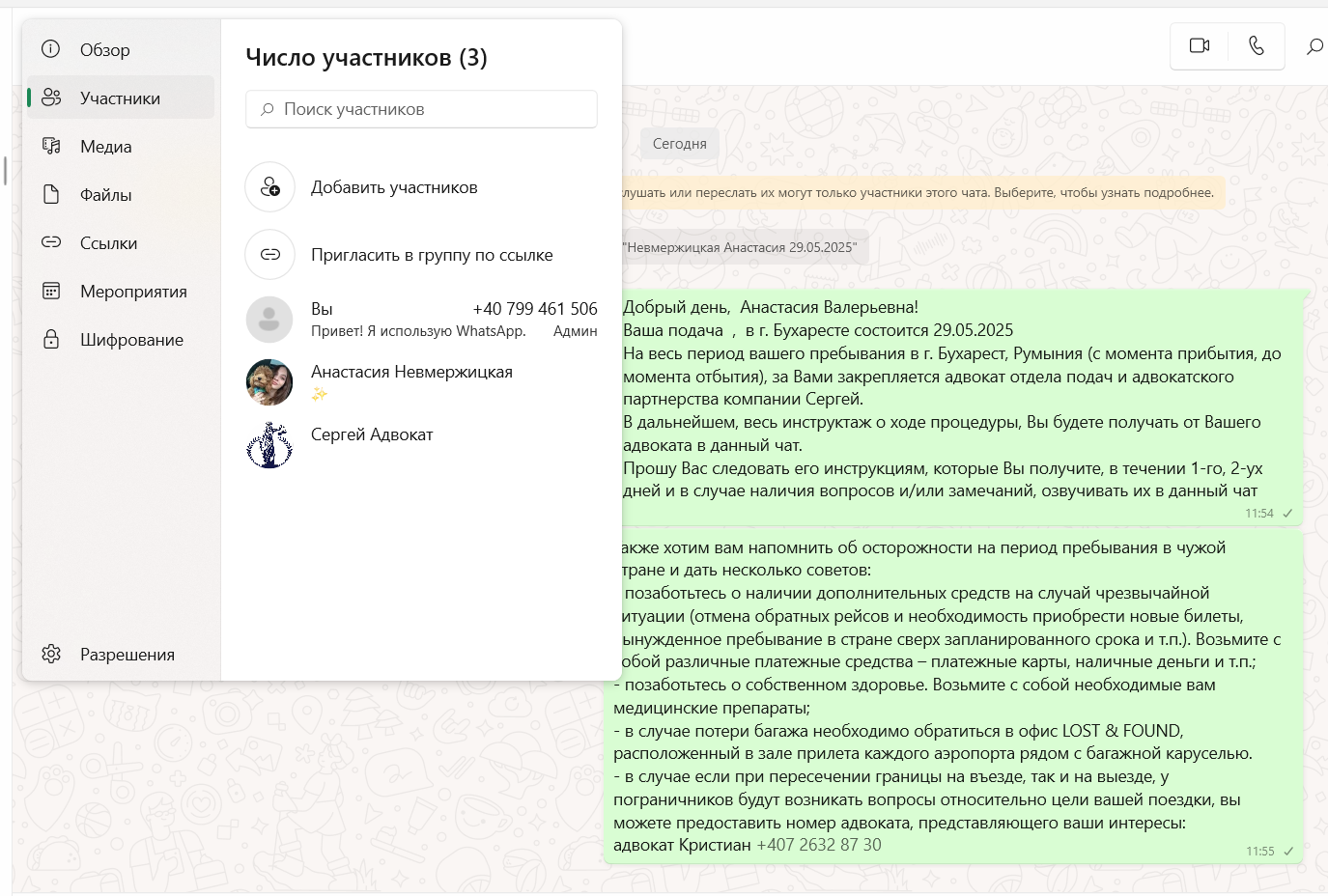
Task: Click the Разрешения gear icon
Action: point(51,654)
